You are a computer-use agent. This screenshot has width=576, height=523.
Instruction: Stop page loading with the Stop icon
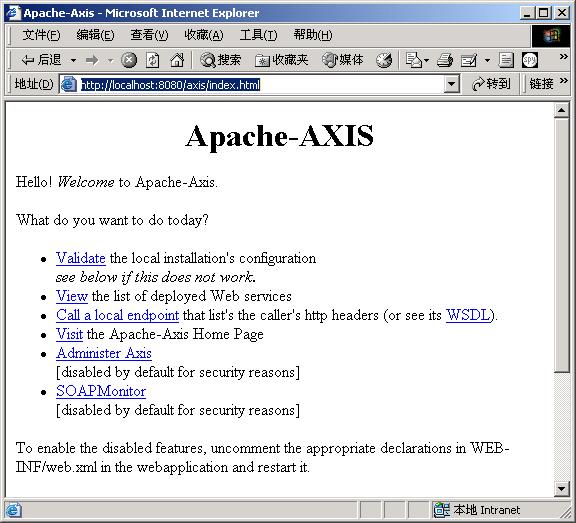pos(129,60)
